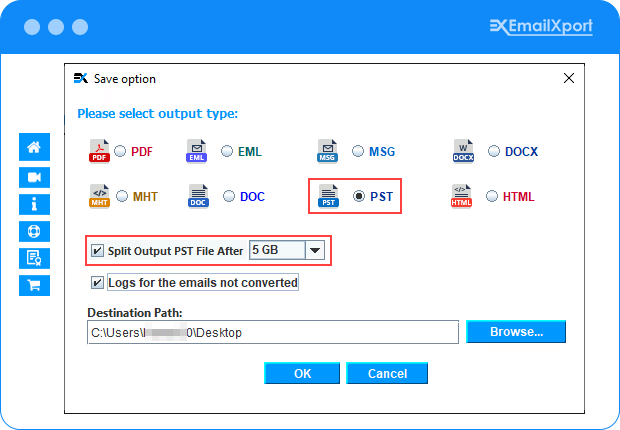Click the PDF file type icon
620x430 pixels.
click(x=99, y=152)
